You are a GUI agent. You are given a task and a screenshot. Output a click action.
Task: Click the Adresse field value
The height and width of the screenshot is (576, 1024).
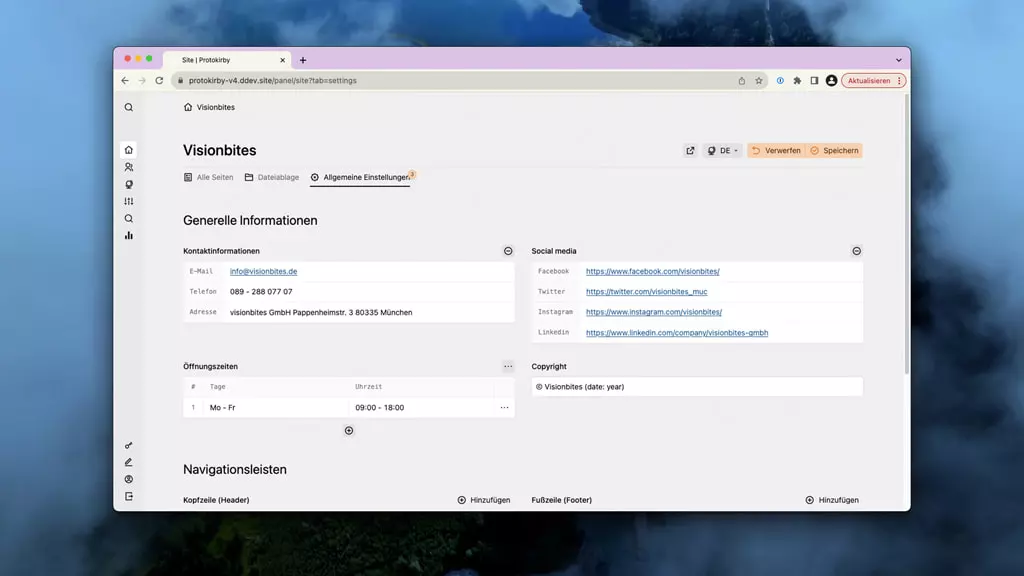point(321,312)
